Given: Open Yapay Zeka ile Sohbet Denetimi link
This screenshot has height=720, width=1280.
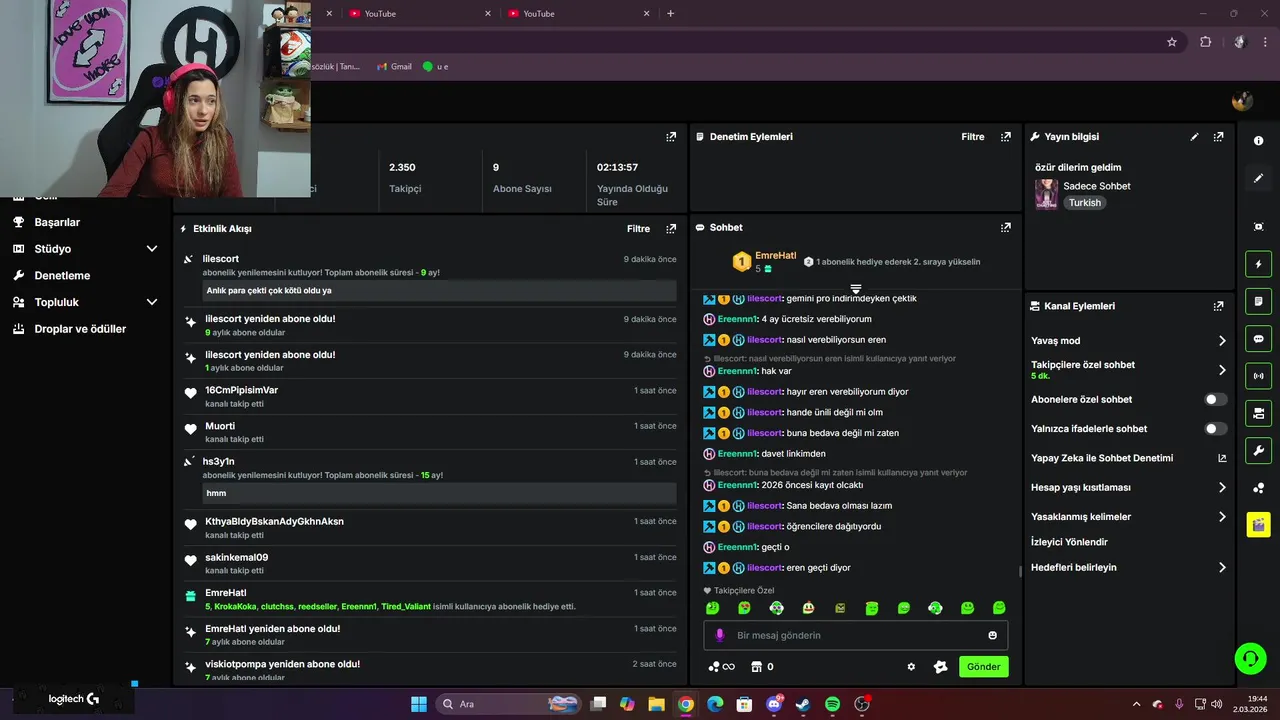Looking at the screenshot, I should point(1129,458).
